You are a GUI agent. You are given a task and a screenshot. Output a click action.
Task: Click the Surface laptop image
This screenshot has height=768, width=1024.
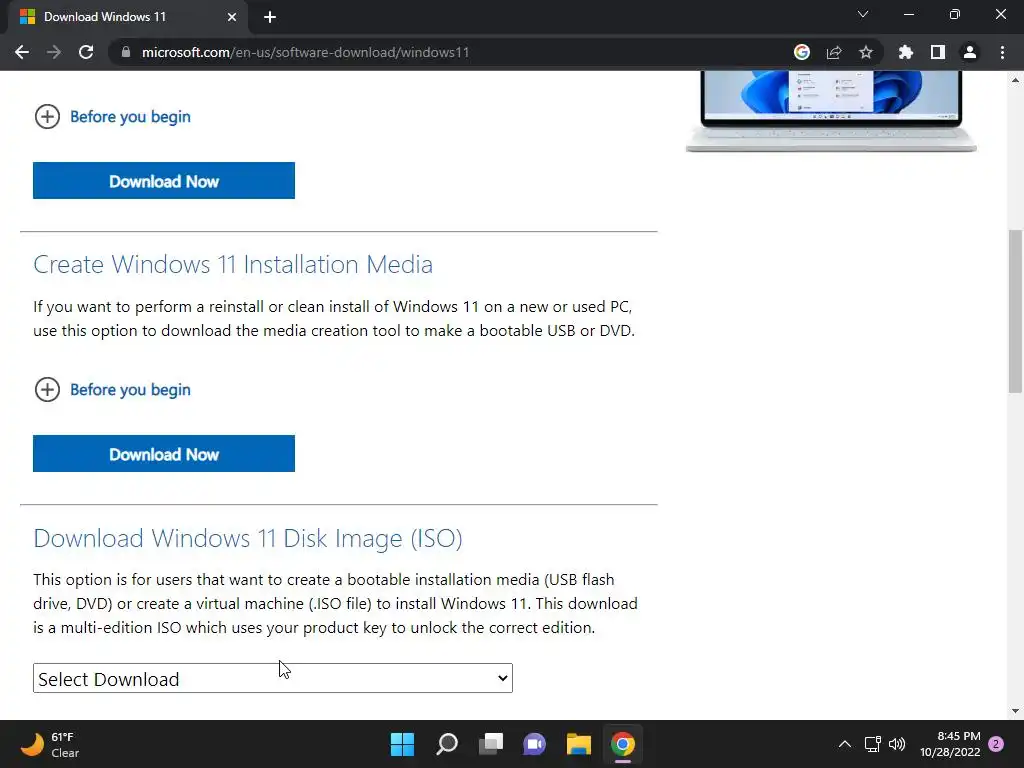pyautogui.click(x=831, y=112)
